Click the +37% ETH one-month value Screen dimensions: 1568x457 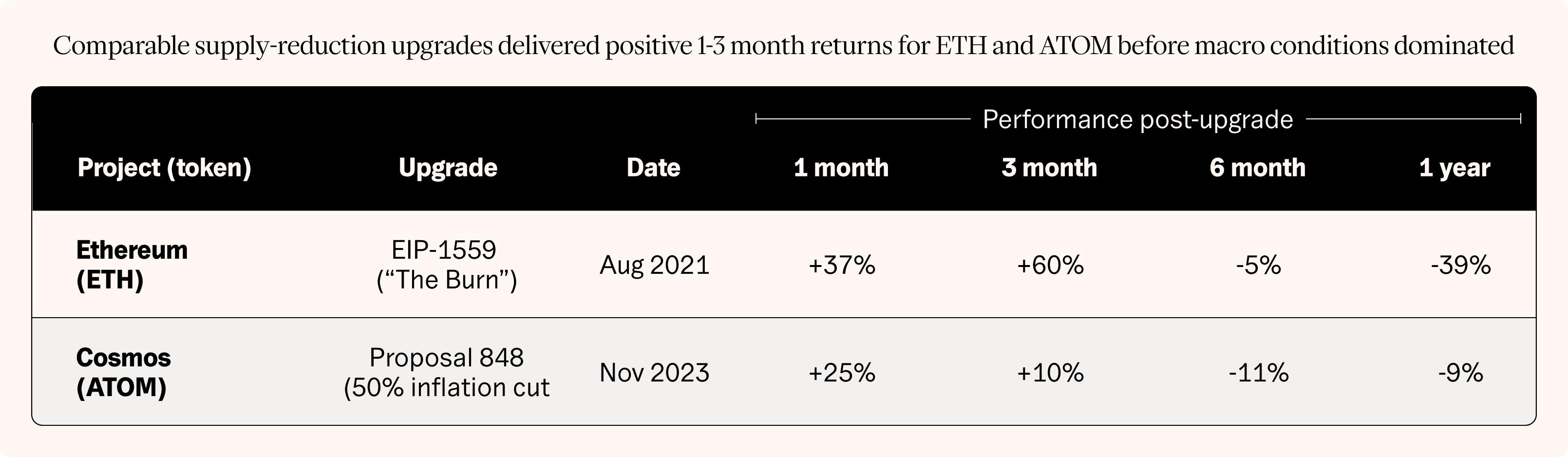pos(842,266)
